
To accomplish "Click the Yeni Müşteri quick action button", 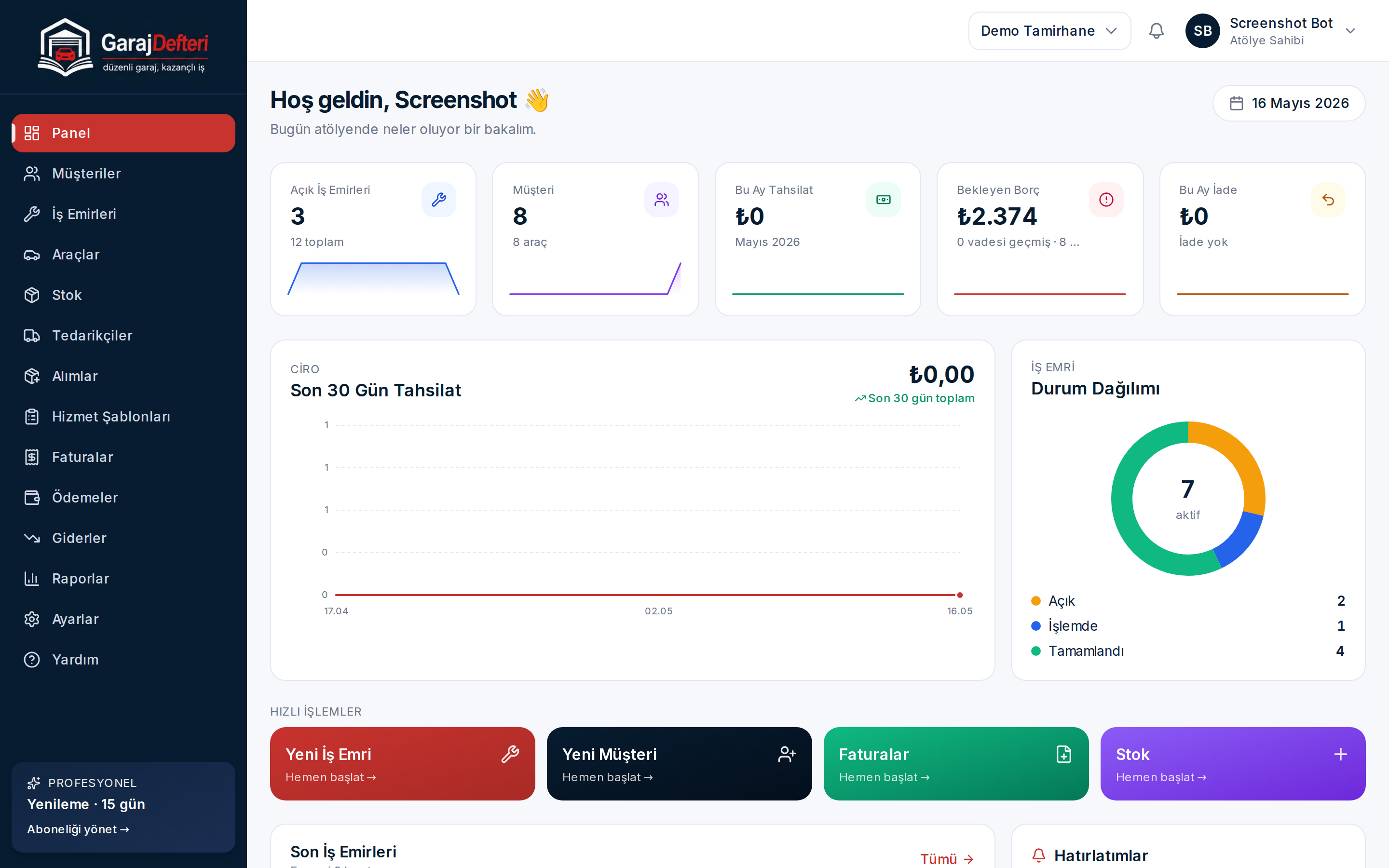I will tap(679, 763).
